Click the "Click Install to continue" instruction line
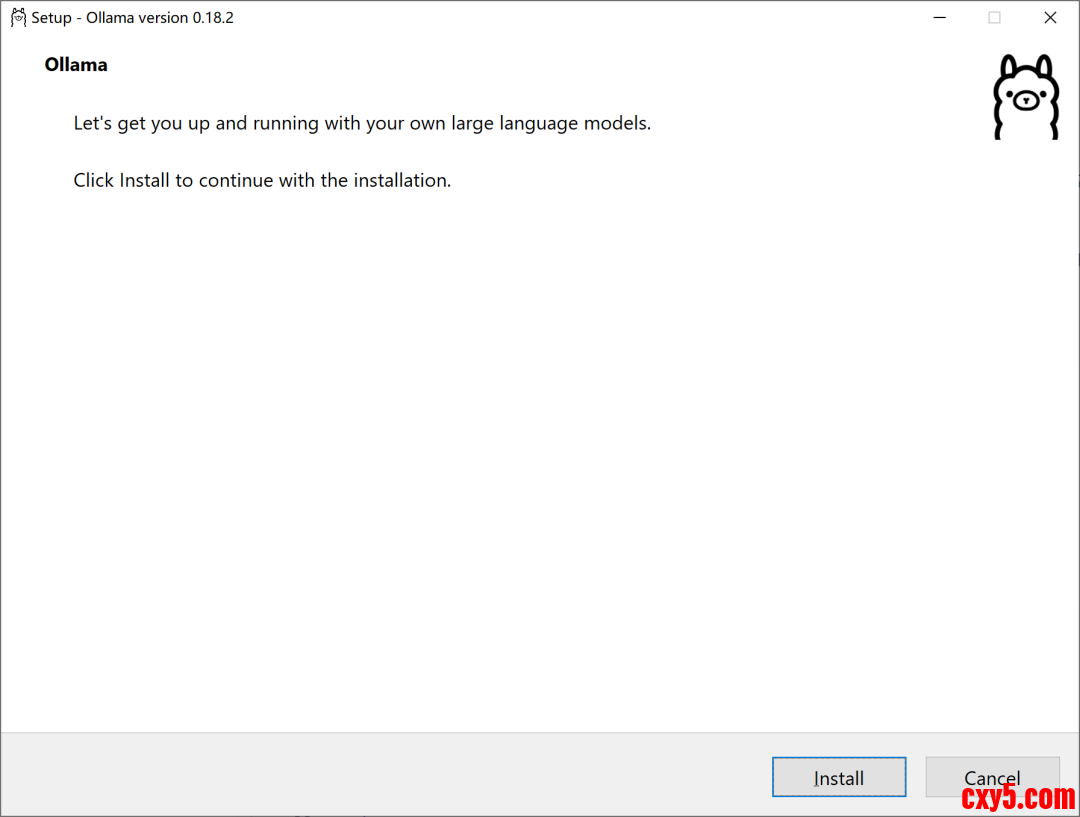Image resolution: width=1080 pixels, height=817 pixels. pyautogui.click(x=262, y=181)
